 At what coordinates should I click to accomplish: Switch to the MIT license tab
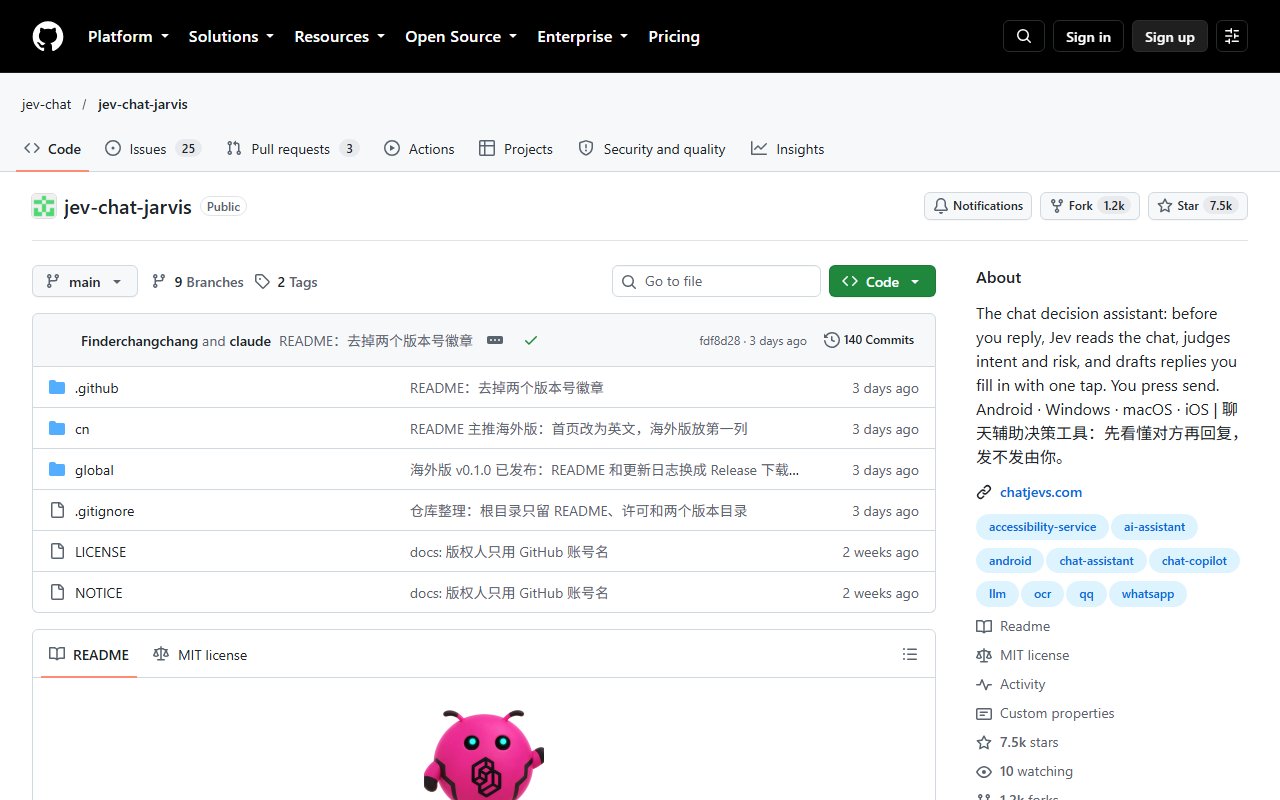(200, 655)
